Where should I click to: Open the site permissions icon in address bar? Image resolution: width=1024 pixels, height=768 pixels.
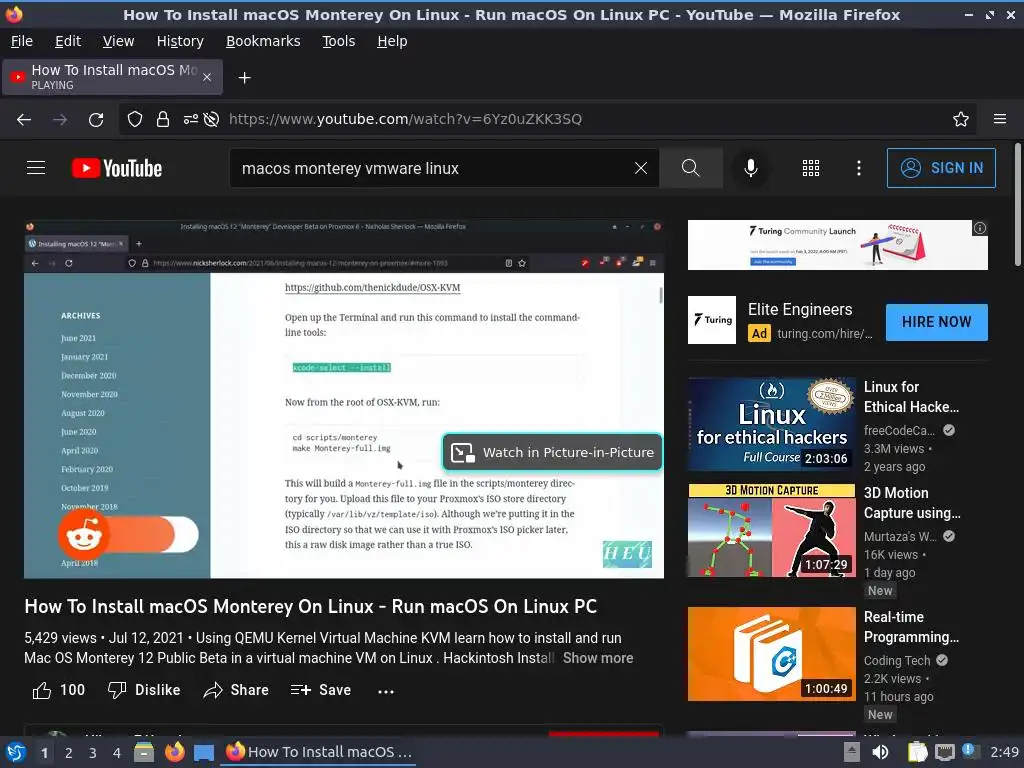tap(190, 119)
